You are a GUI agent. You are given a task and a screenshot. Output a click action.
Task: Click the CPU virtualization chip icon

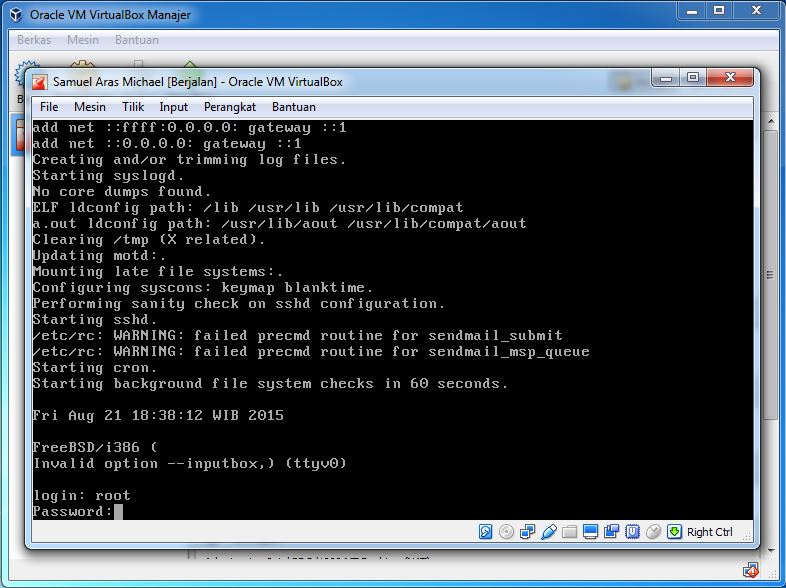click(633, 532)
